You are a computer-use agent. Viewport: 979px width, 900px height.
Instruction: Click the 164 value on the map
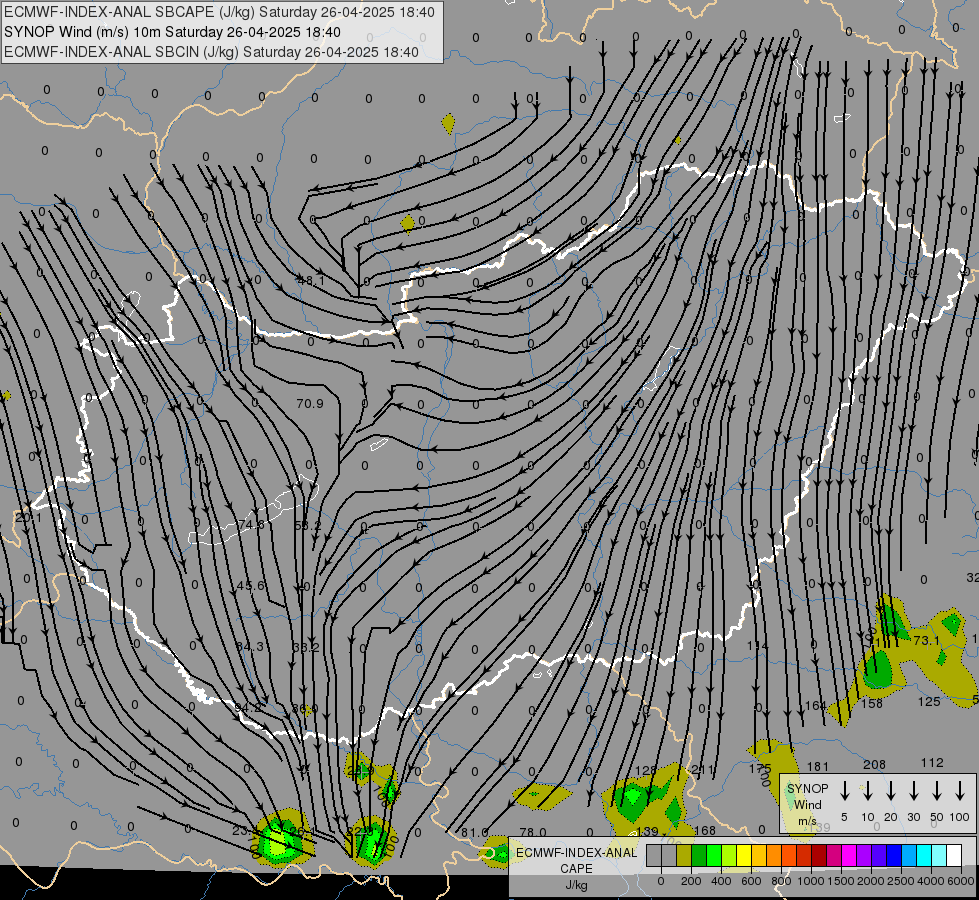(x=815, y=706)
